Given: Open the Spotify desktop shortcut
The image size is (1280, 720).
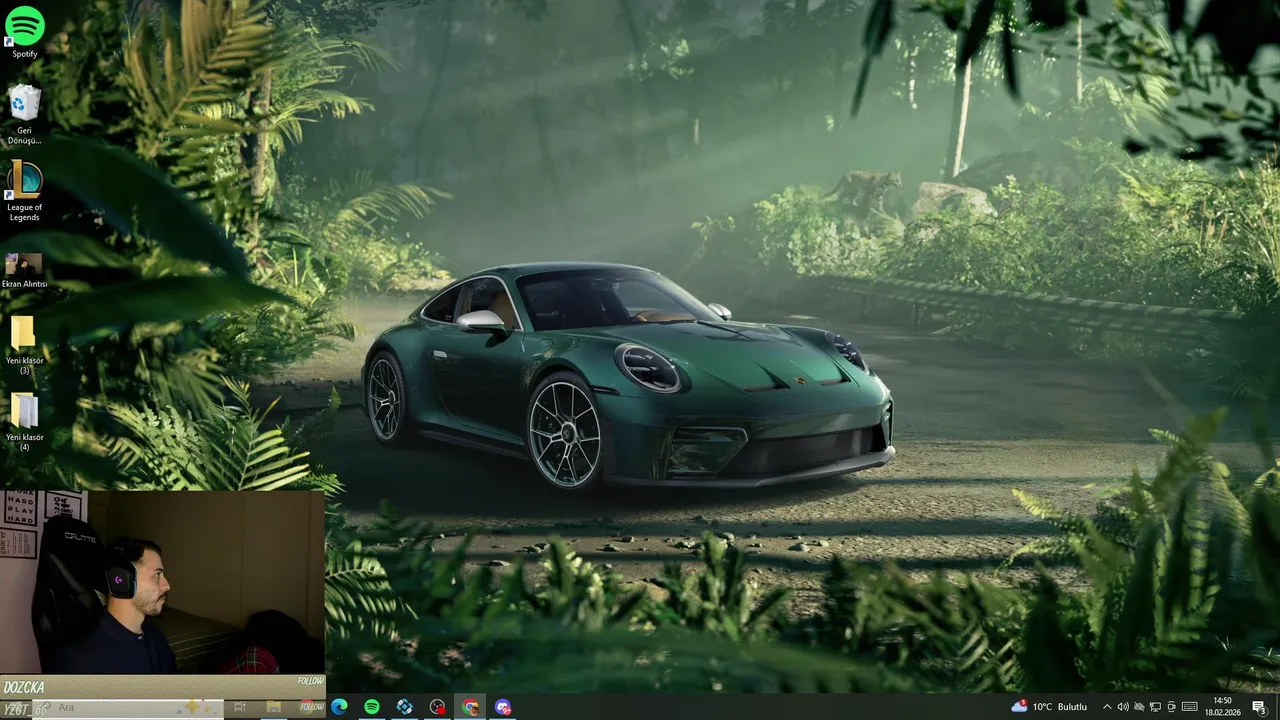Looking at the screenshot, I should click(x=24, y=31).
